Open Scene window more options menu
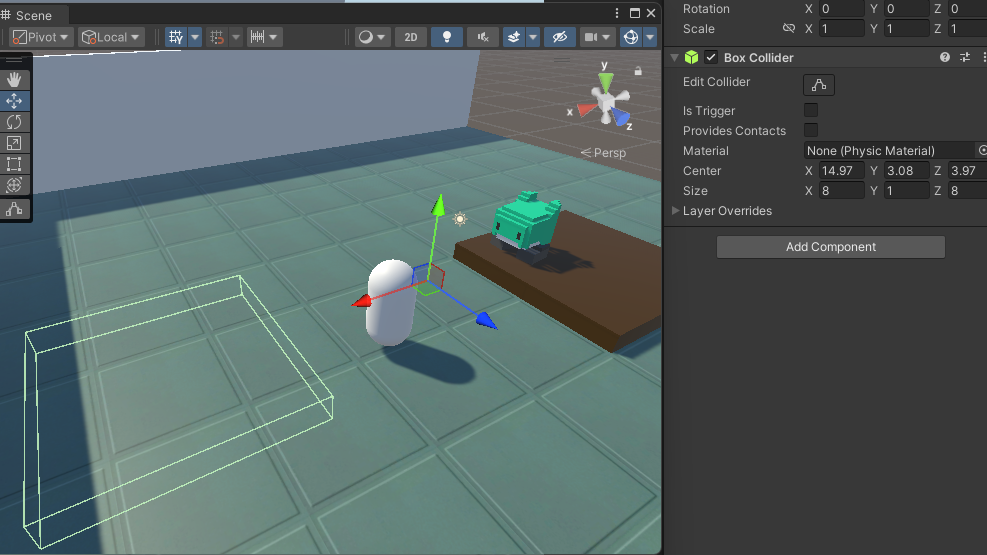Viewport: 987px width, 555px height. [617, 13]
